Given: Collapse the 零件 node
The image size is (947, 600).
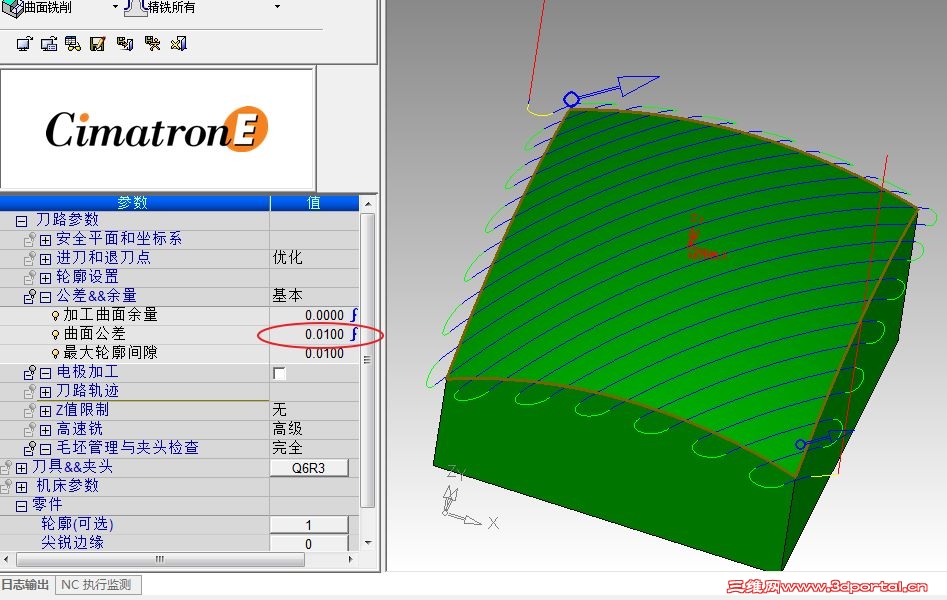Looking at the screenshot, I should [x=21, y=506].
